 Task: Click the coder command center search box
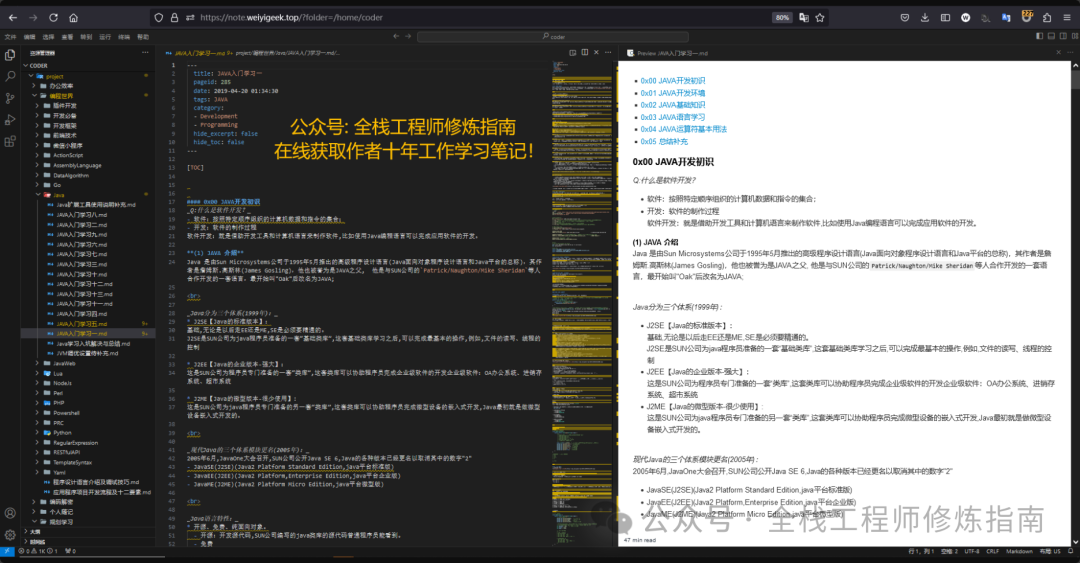pyautogui.click(x=552, y=37)
